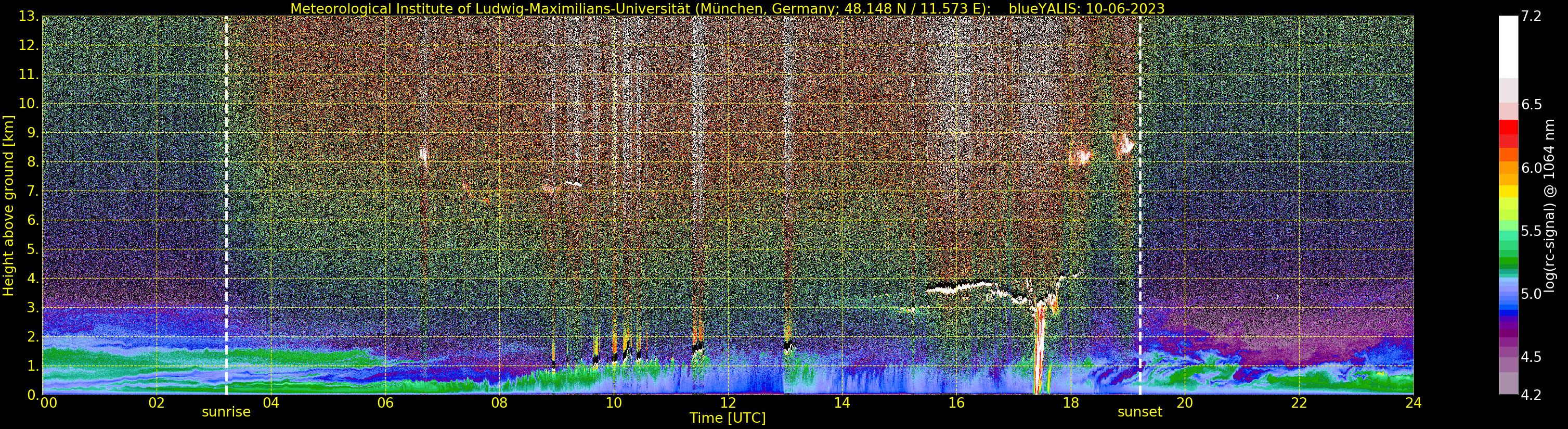Click the '04' time axis tick label
The height and width of the screenshot is (429, 1568).
271,403
